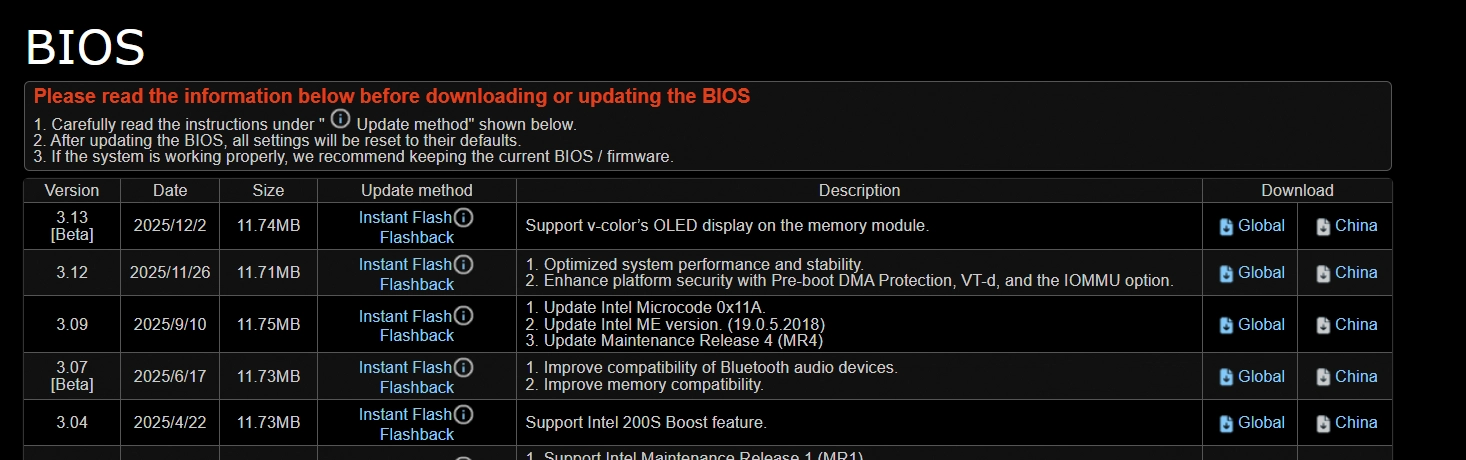Screen dimensions: 1466x460
Task: Open Instant Flash link for version 3.09
Action: point(405,316)
